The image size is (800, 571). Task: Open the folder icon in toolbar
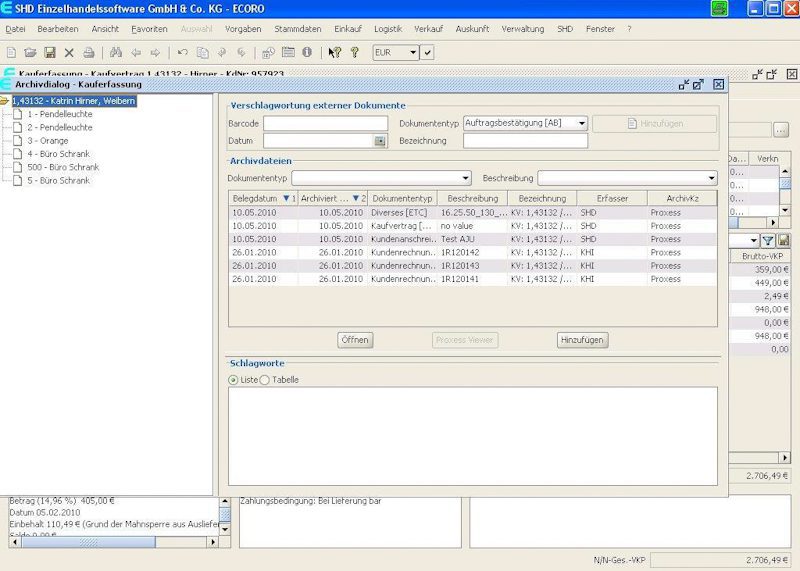point(30,52)
